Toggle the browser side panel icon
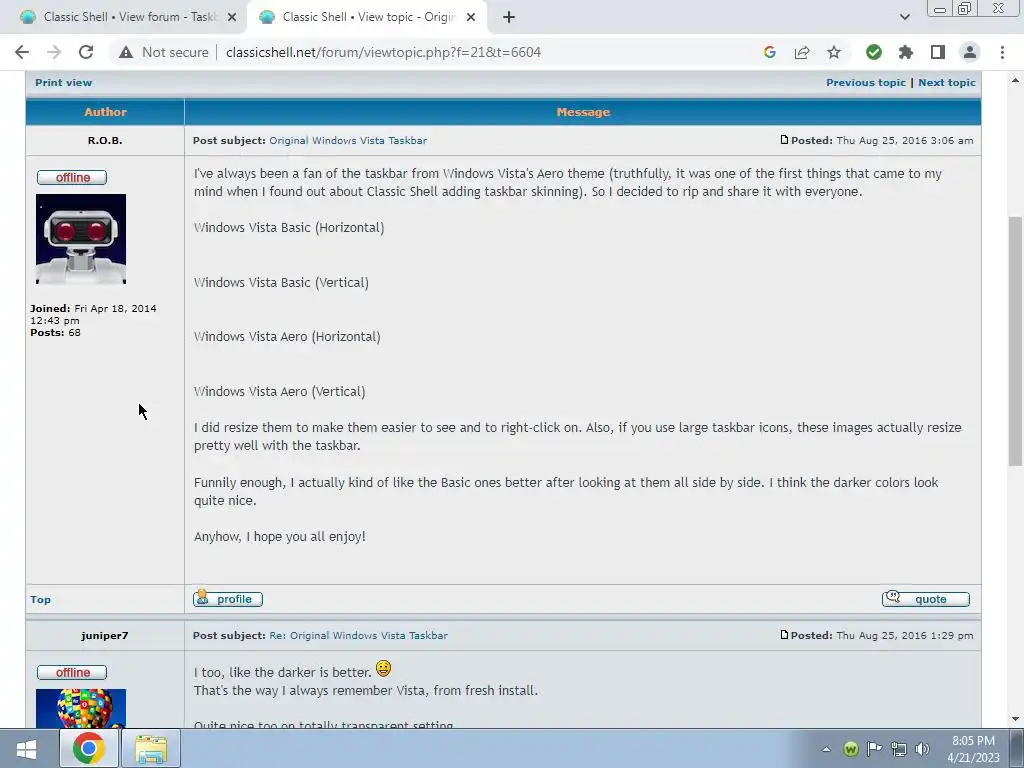1024x768 pixels. point(938,52)
